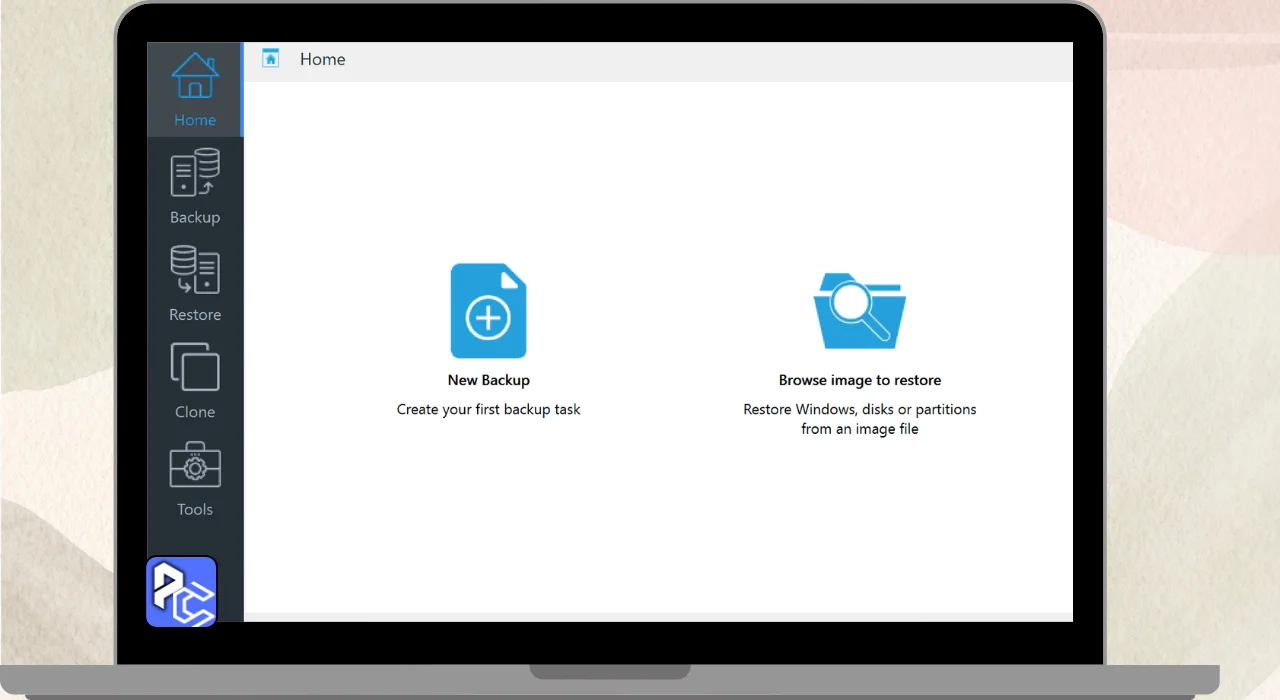The width and height of the screenshot is (1280, 700).
Task: Click the Home title in header bar
Action: (323, 59)
